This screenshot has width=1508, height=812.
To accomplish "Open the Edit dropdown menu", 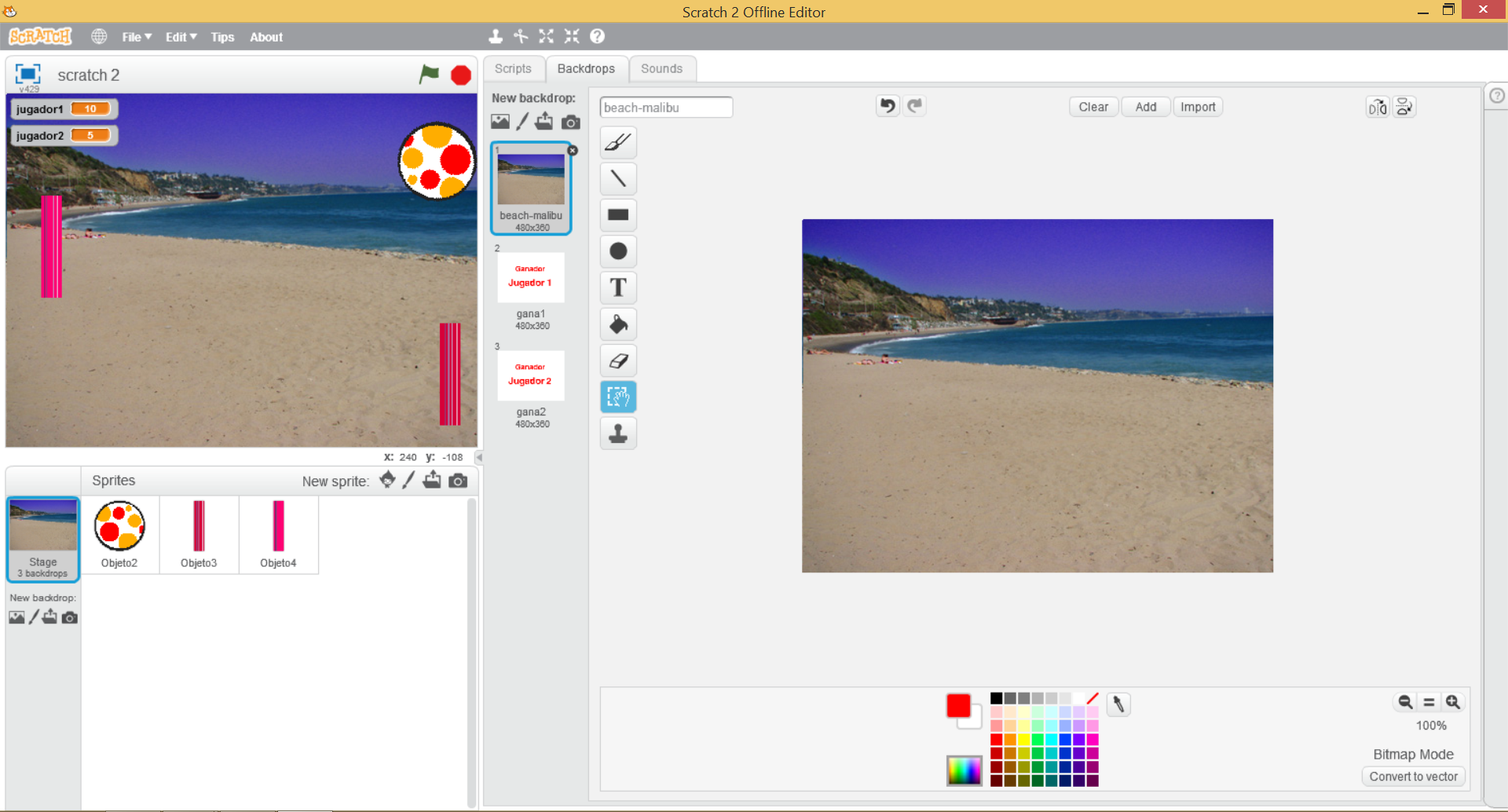I will pyautogui.click(x=181, y=37).
